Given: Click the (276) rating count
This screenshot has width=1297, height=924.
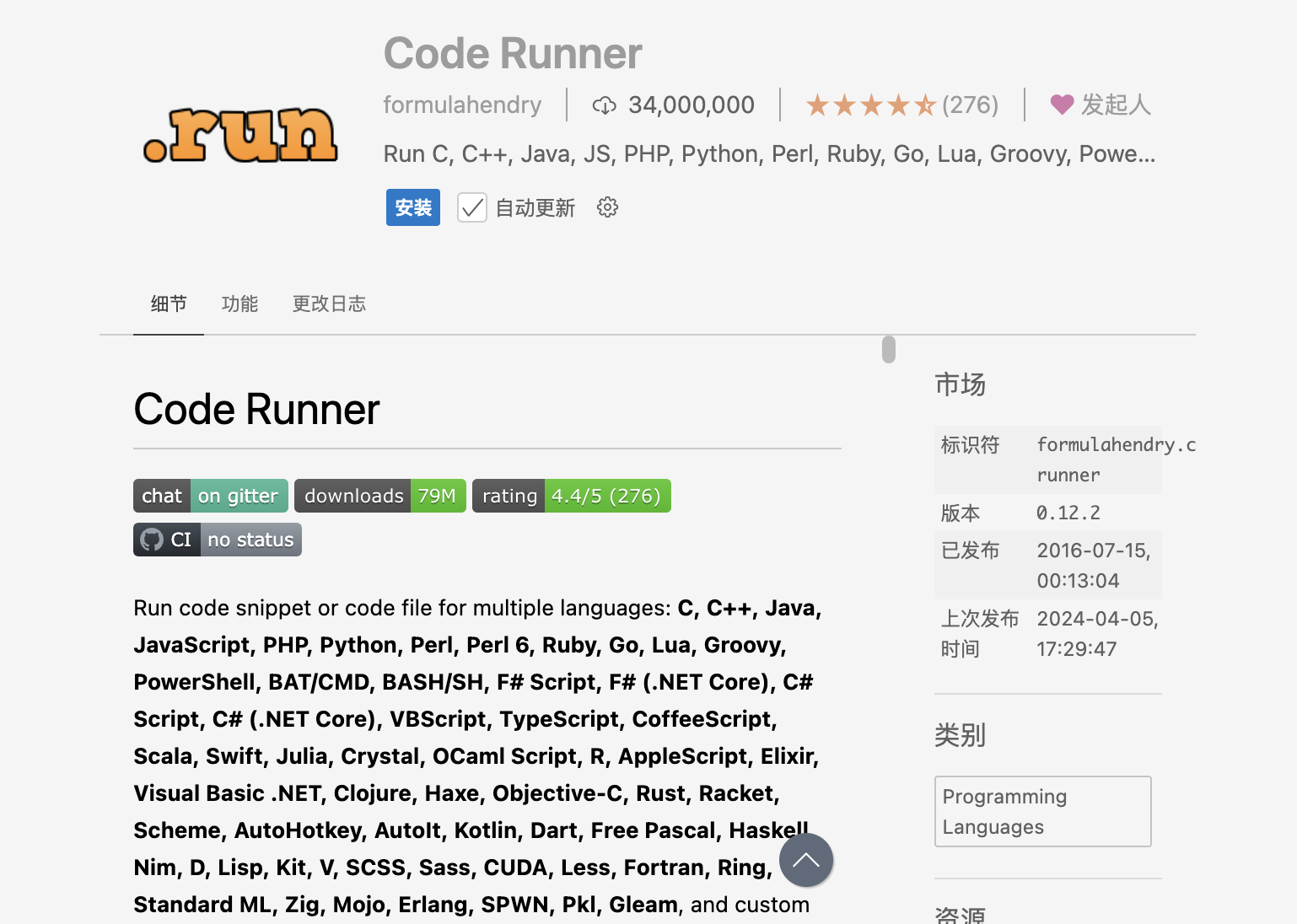Looking at the screenshot, I should (970, 105).
